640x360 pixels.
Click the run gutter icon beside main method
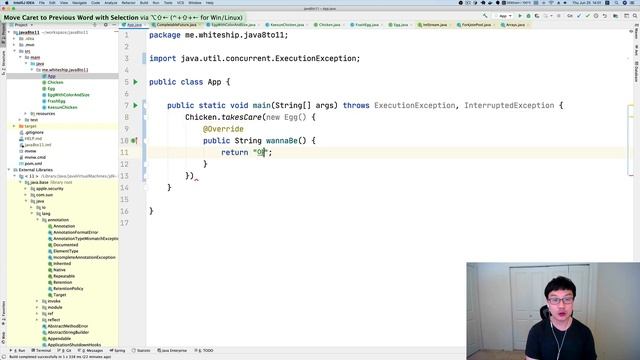point(136,105)
